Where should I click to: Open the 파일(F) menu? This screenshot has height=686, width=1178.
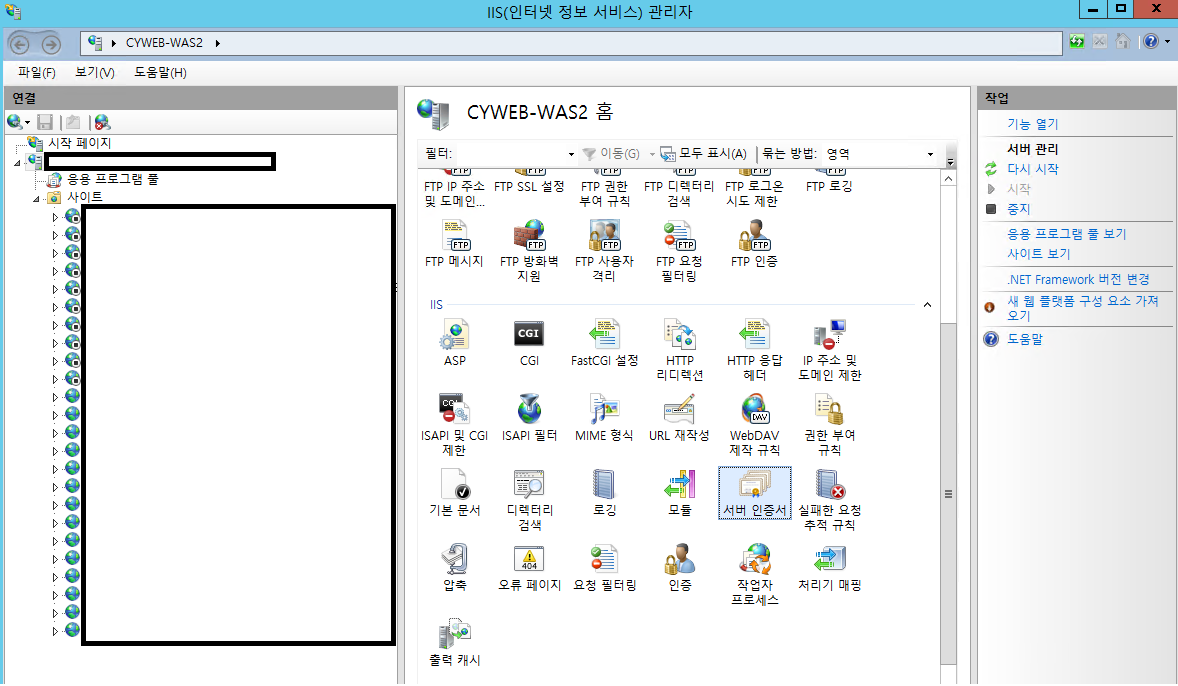36,72
